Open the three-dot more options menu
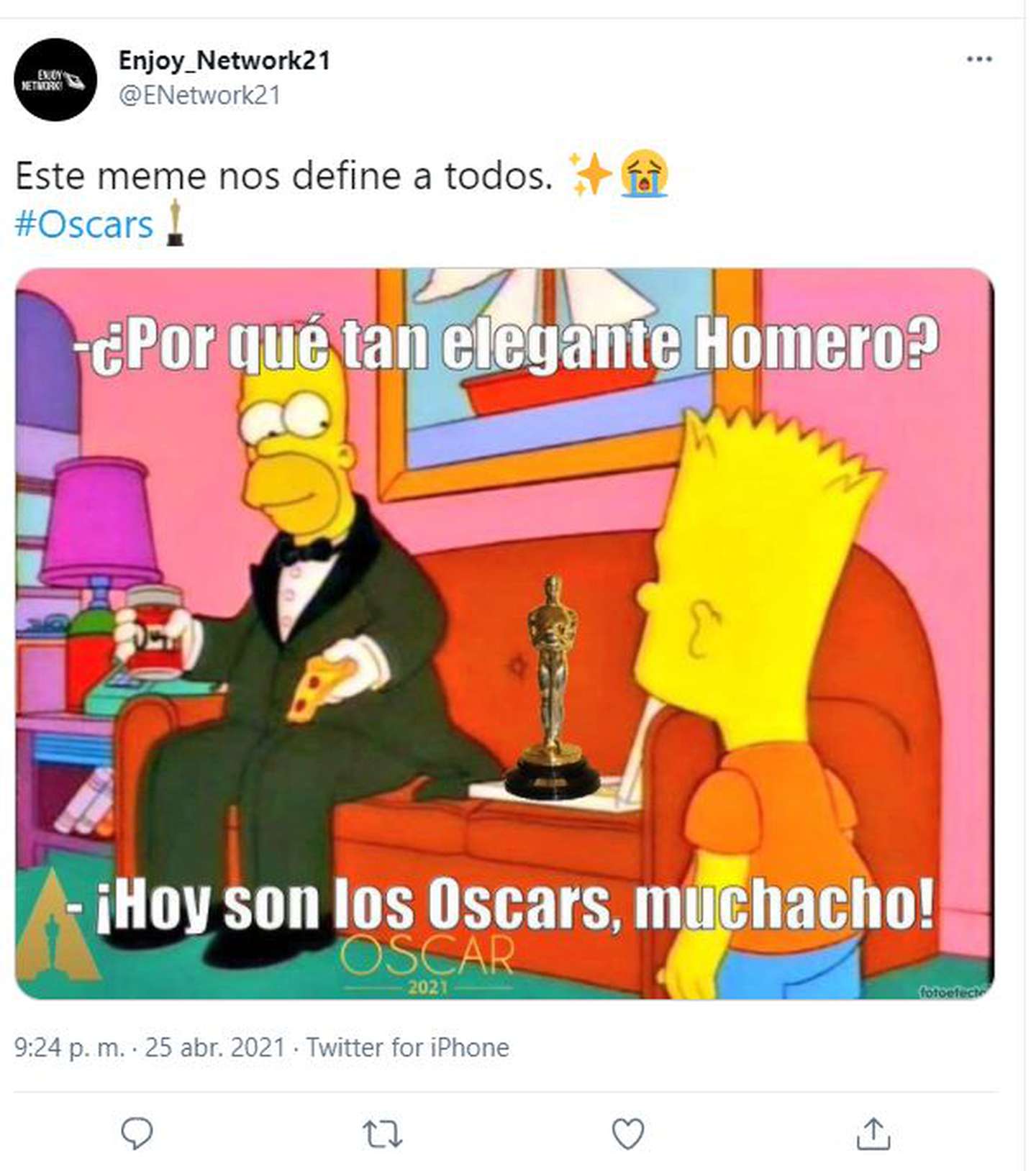 pyautogui.click(x=979, y=59)
